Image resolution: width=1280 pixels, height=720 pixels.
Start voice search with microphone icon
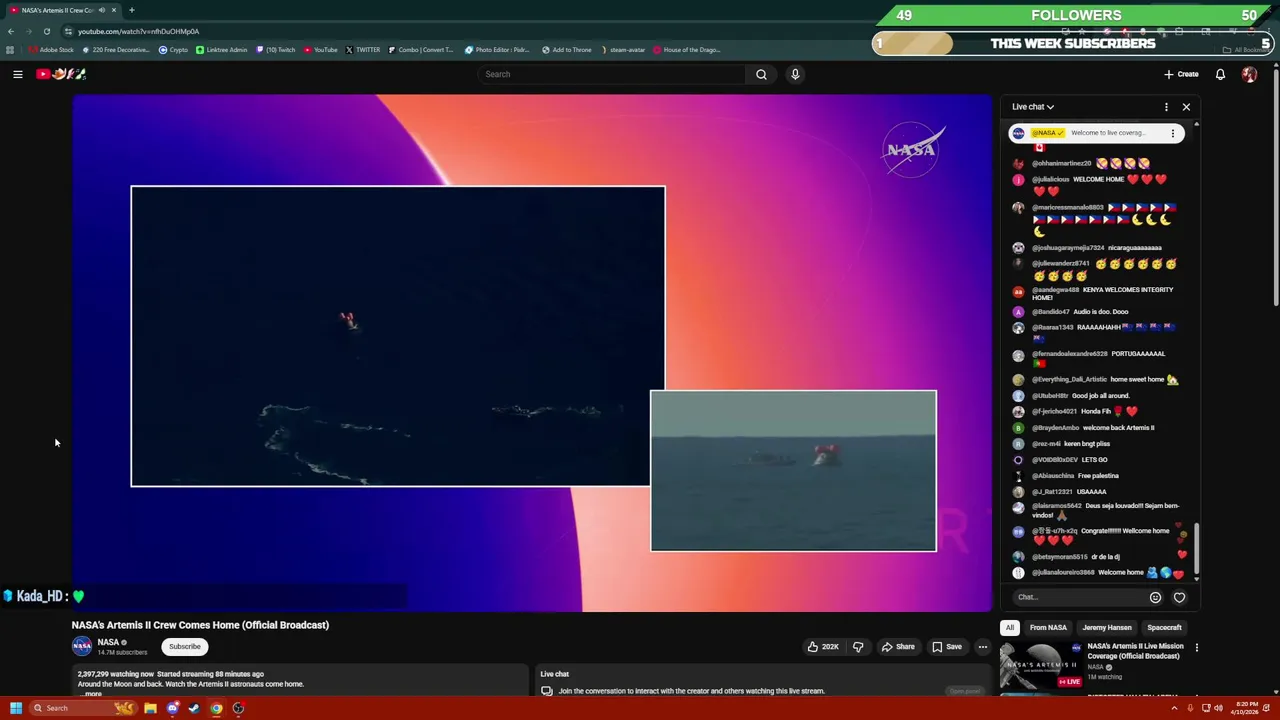pos(795,74)
